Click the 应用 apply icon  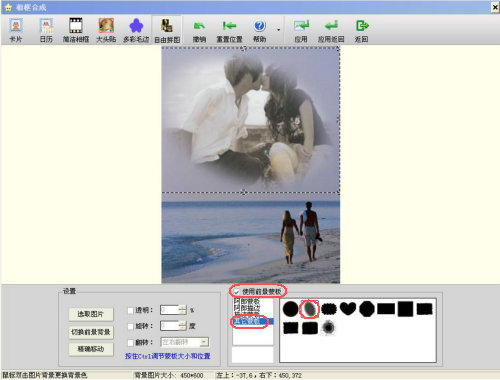301,26
